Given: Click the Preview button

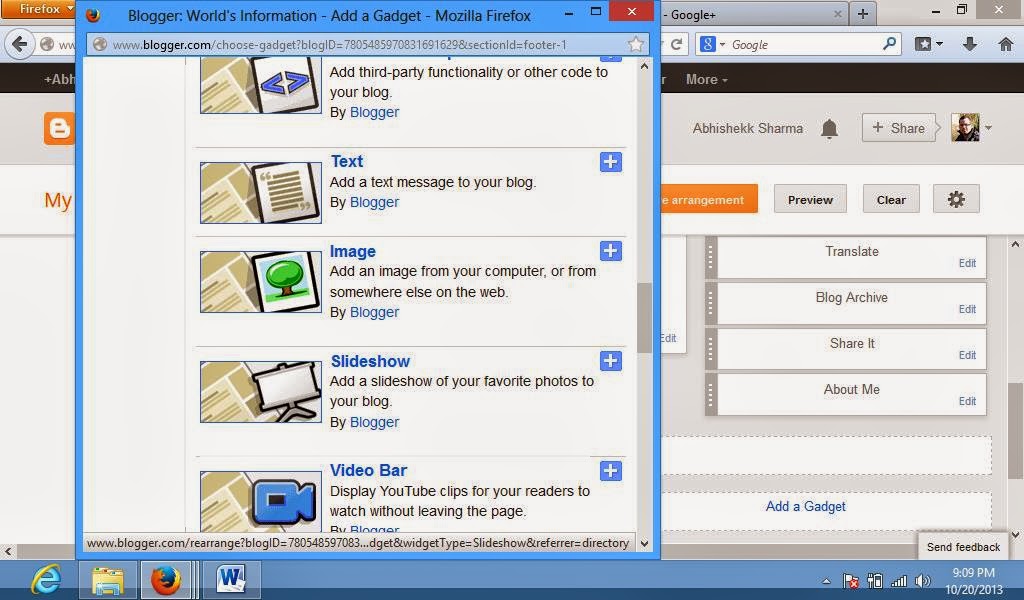Looking at the screenshot, I should pos(809,199).
